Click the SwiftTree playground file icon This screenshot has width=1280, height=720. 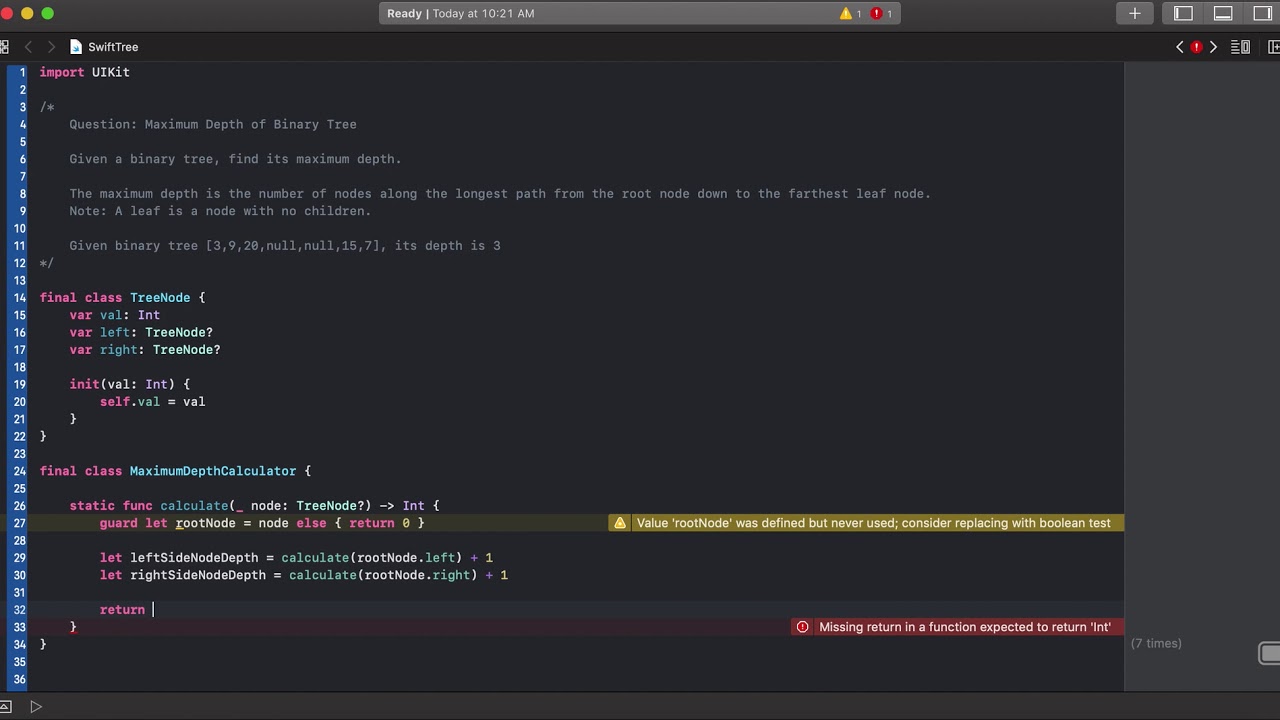(x=76, y=47)
